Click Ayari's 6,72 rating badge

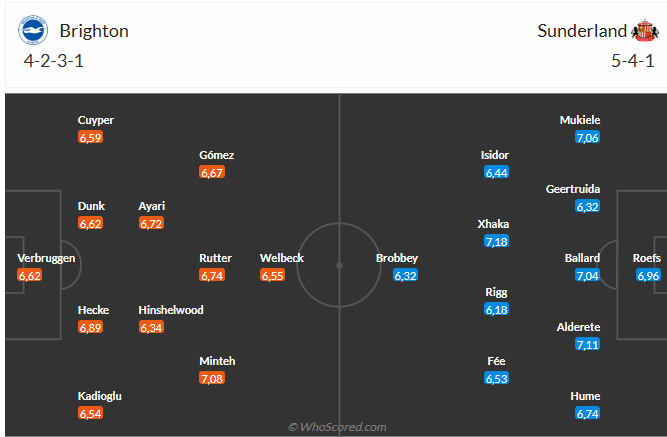point(152,224)
